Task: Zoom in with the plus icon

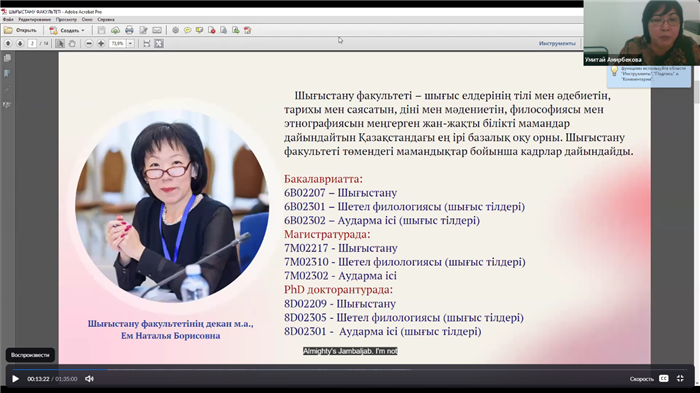Action: click(101, 43)
